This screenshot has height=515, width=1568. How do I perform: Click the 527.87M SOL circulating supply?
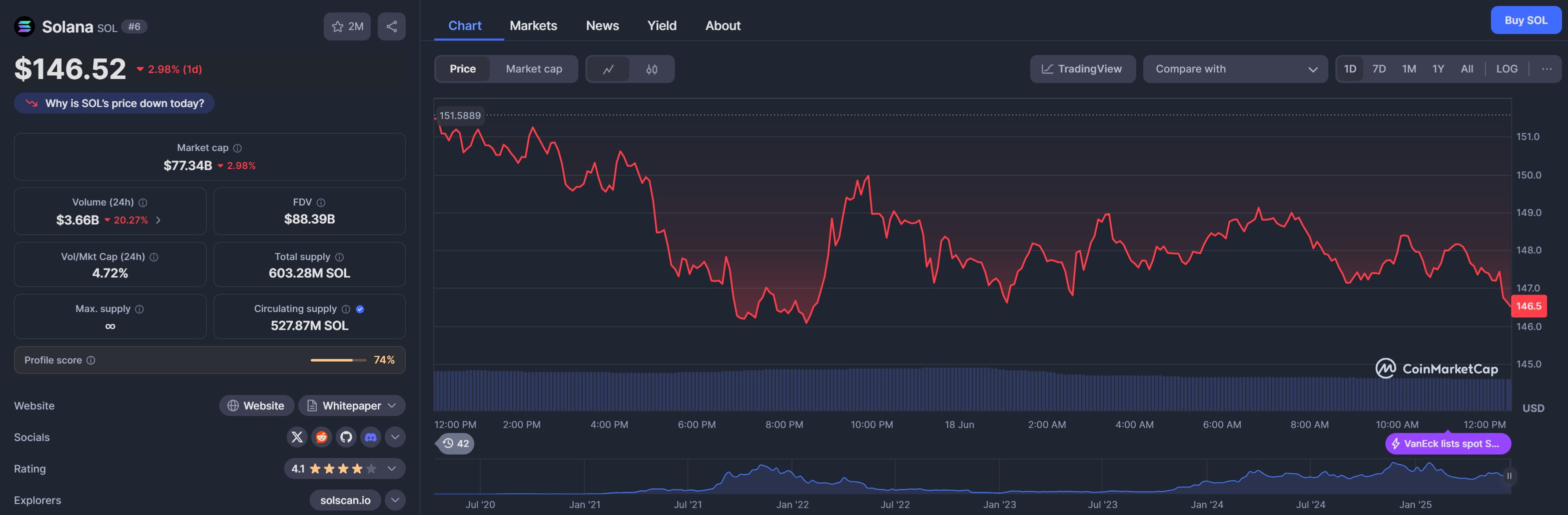[x=309, y=326]
